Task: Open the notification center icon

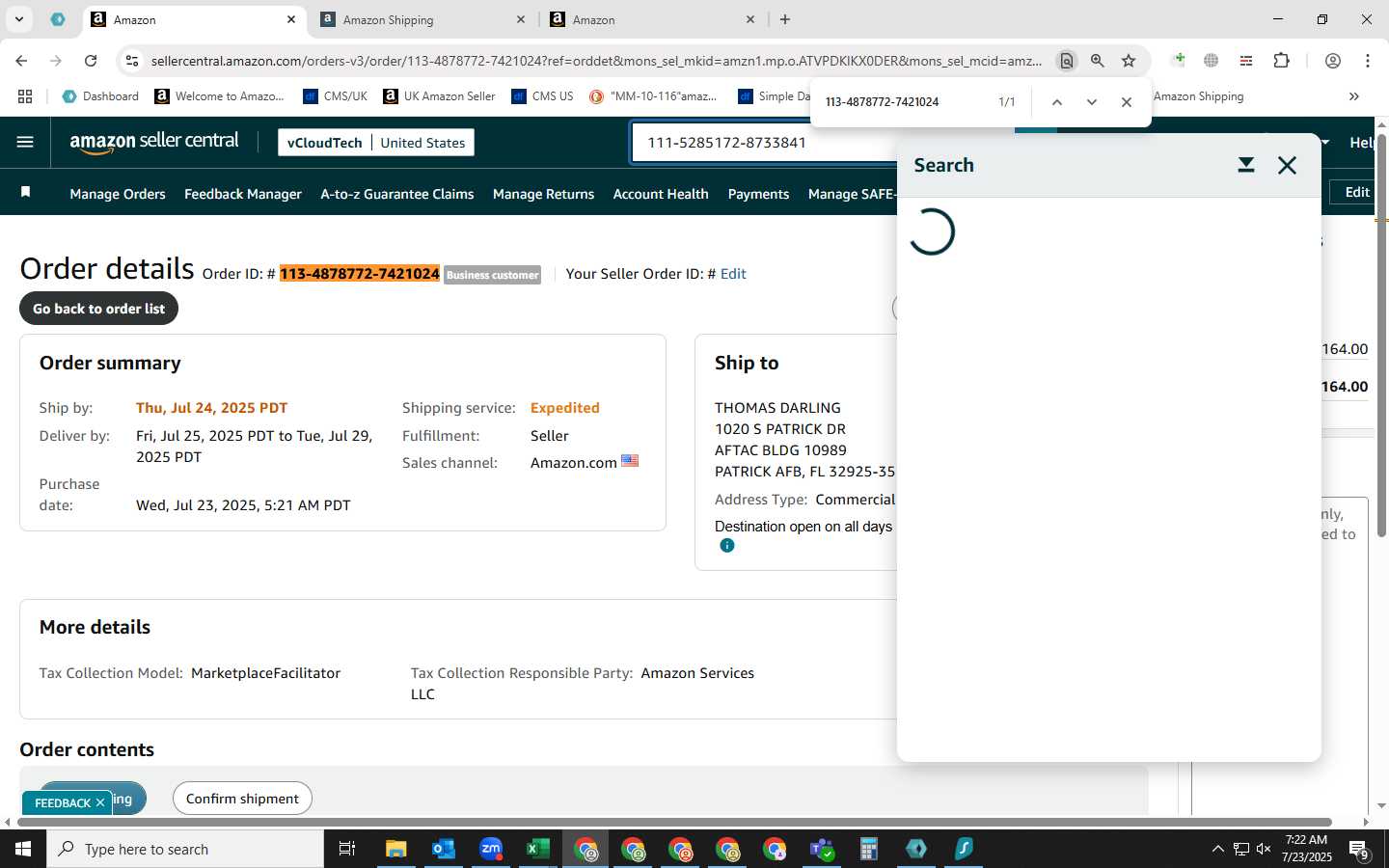Action: [x=1359, y=850]
